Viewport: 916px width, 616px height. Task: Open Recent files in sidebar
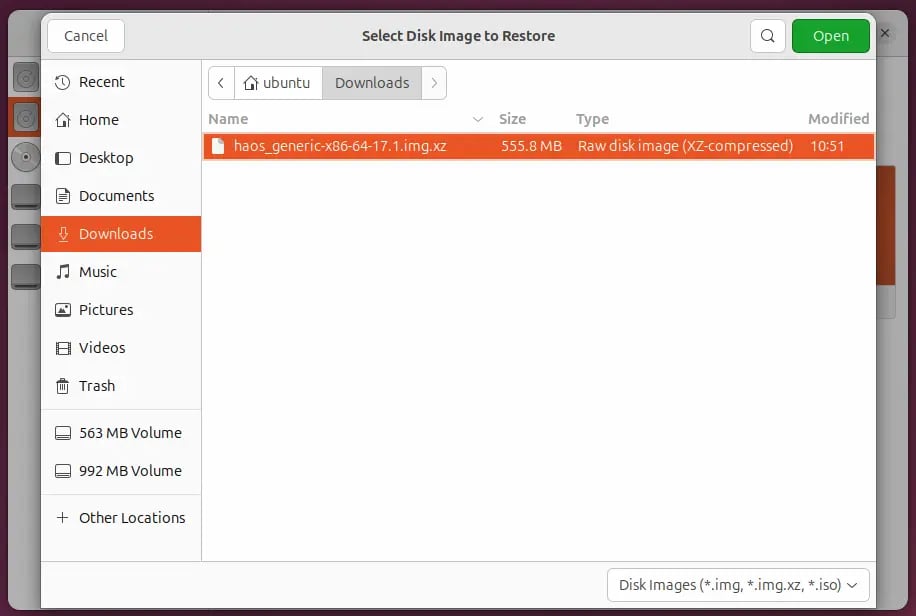101,82
